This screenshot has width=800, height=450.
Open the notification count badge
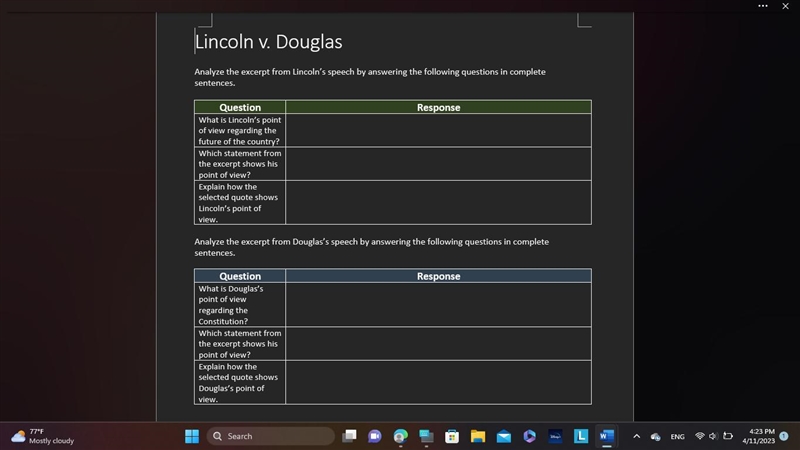coord(784,436)
